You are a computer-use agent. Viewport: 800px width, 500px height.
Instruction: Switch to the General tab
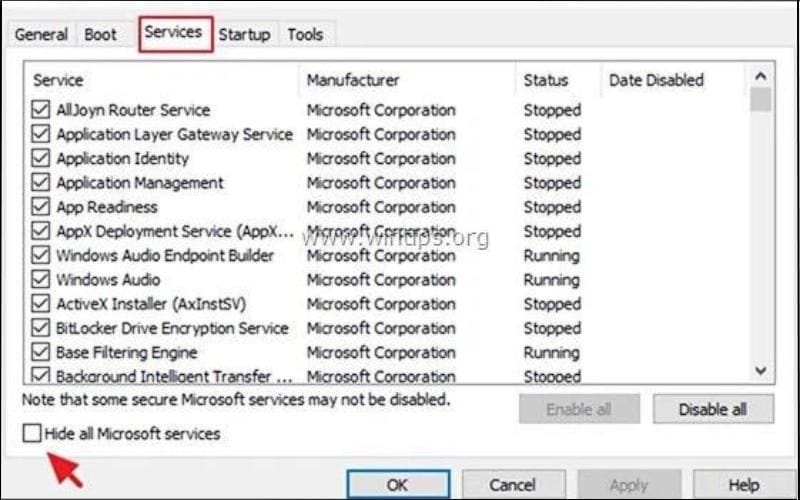coord(41,34)
